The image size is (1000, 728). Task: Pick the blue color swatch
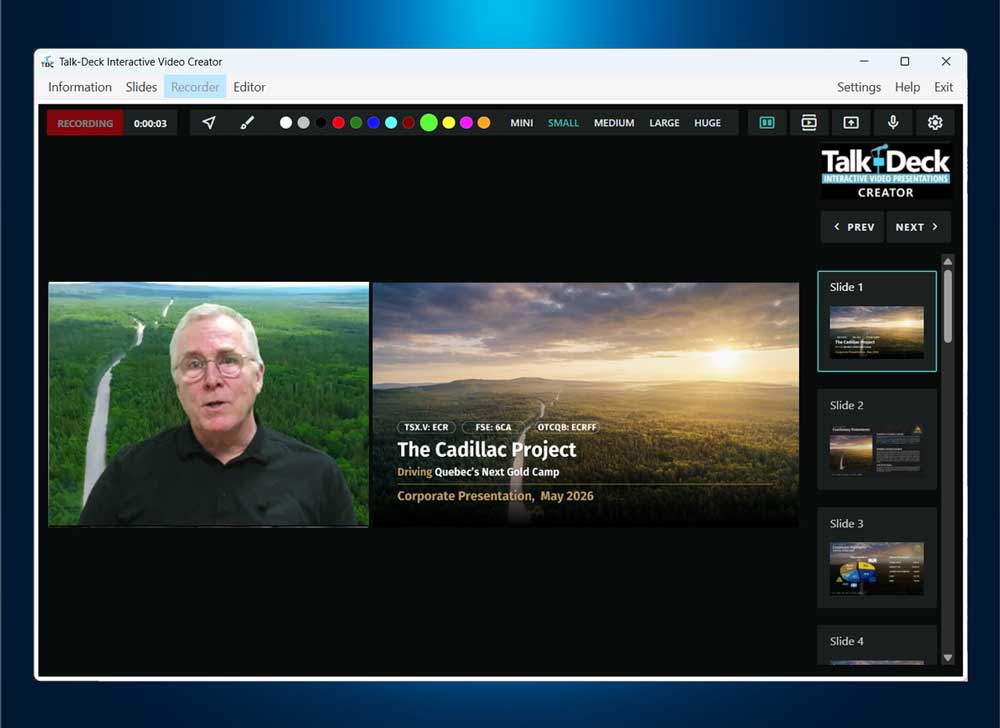point(374,122)
